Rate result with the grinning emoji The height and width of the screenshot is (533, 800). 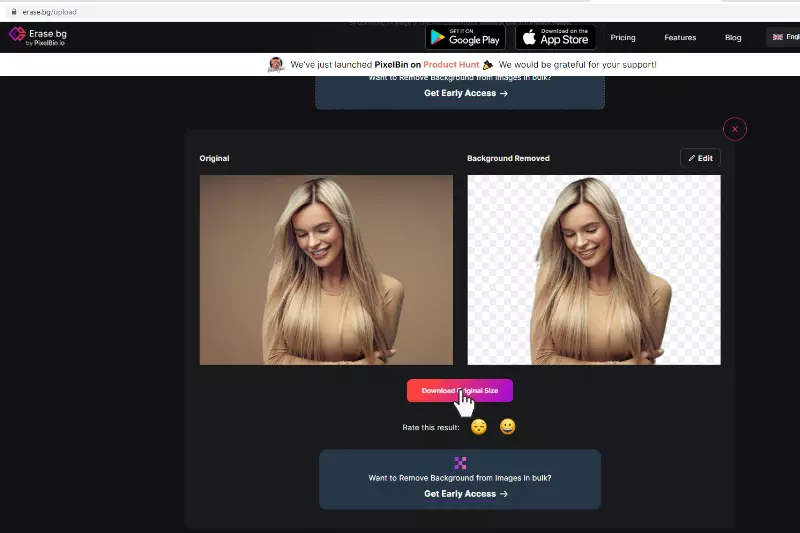click(x=507, y=426)
